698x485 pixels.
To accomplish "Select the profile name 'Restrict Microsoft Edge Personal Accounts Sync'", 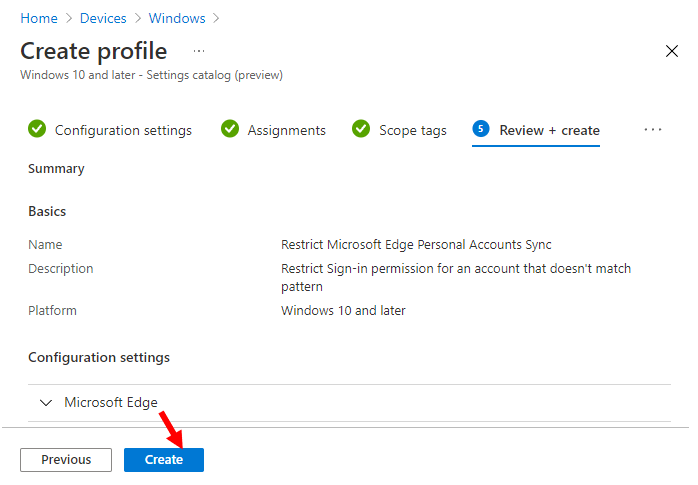I will pos(416,245).
